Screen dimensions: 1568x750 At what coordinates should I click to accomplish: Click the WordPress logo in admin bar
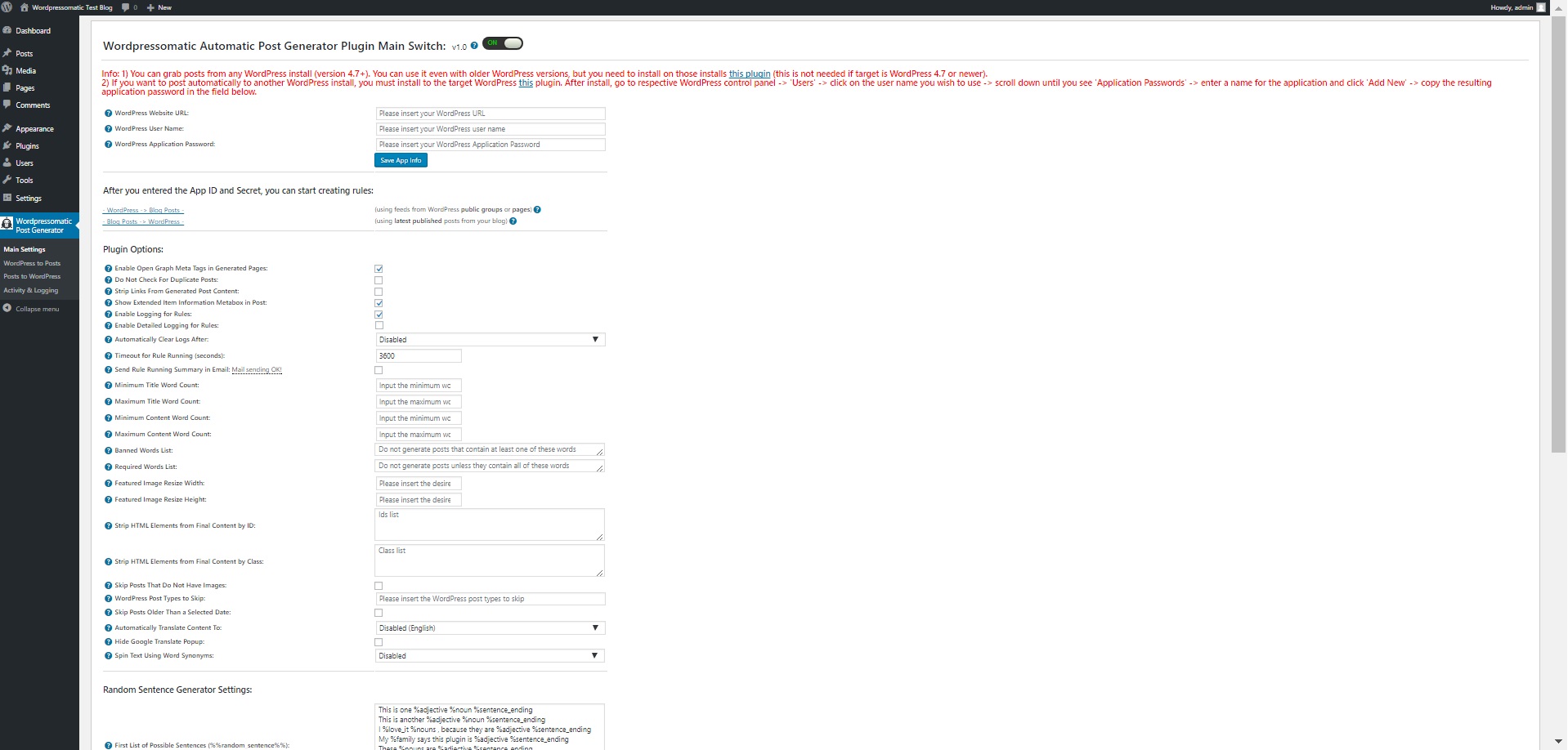click(x=7, y=7)
